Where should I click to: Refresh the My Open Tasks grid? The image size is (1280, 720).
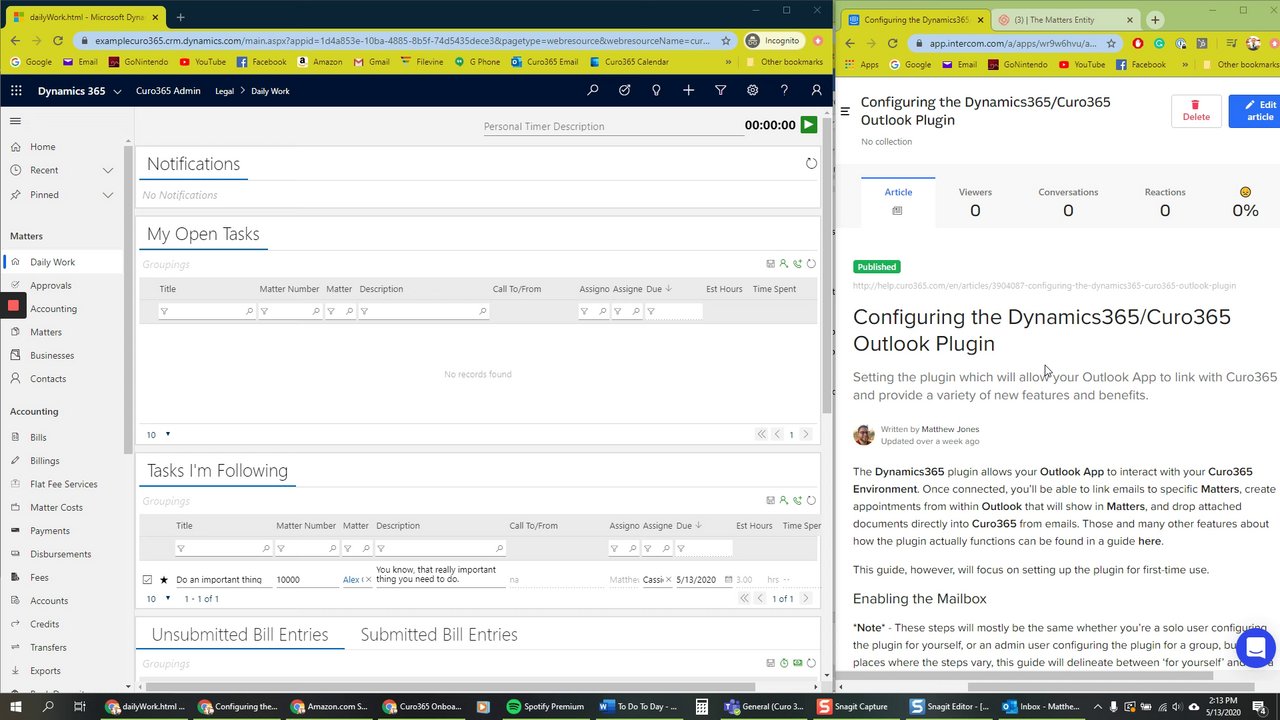811,264
